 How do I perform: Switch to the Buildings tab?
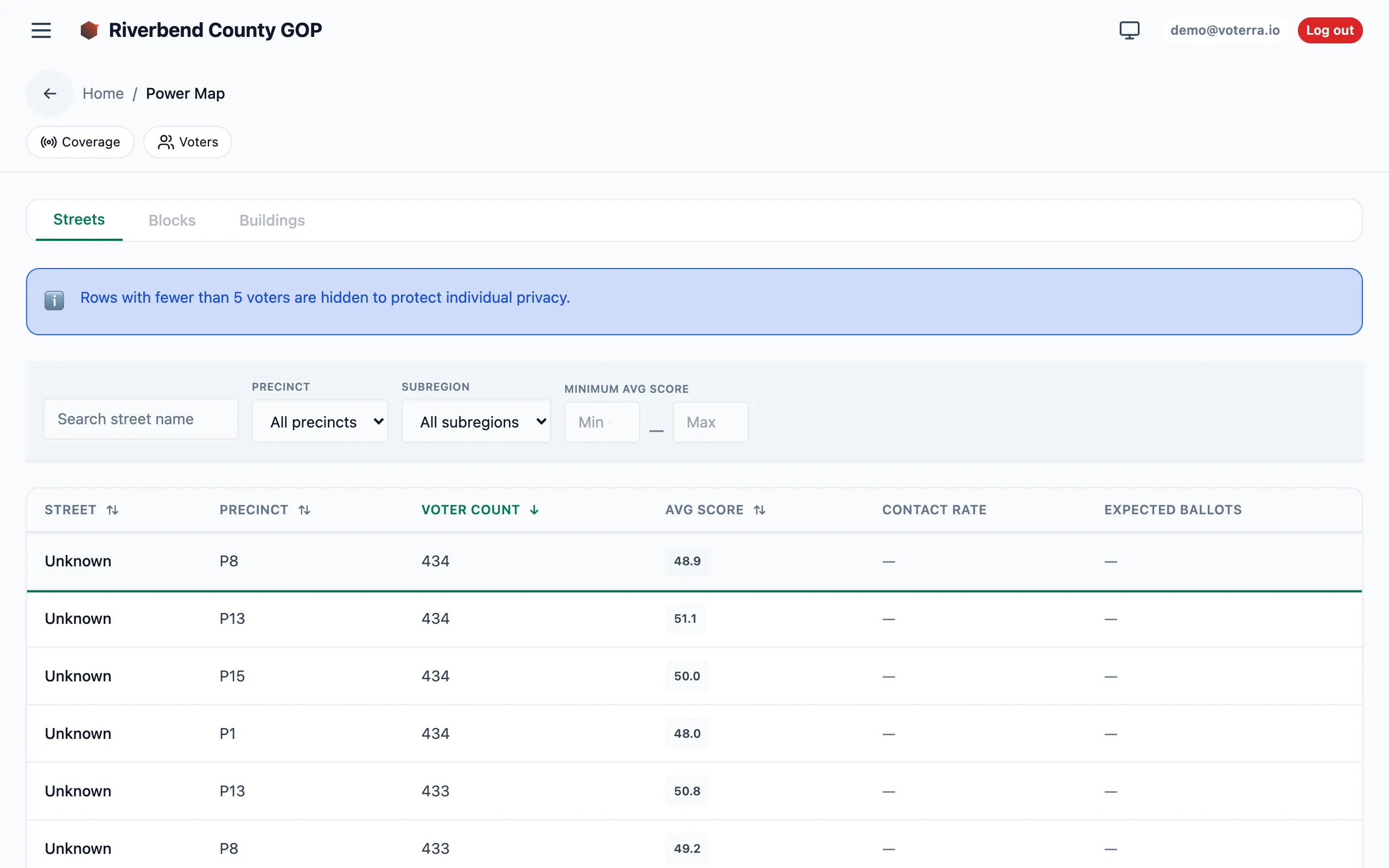click(272, 220)
